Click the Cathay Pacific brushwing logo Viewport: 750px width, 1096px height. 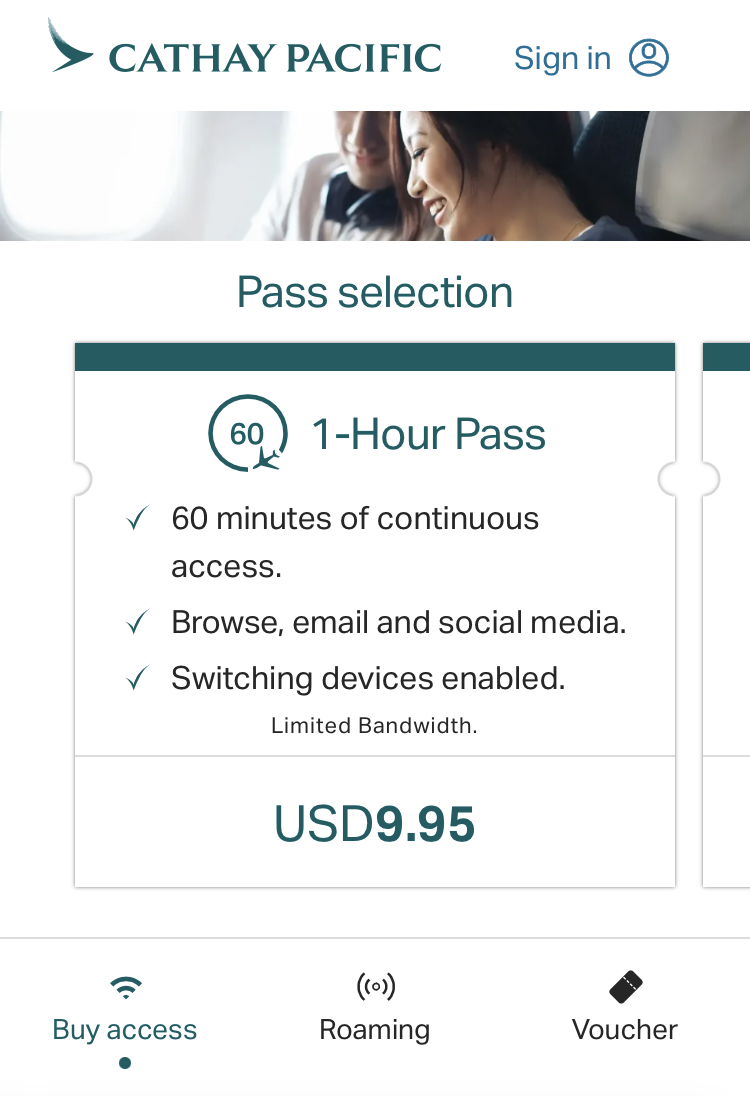70,47
